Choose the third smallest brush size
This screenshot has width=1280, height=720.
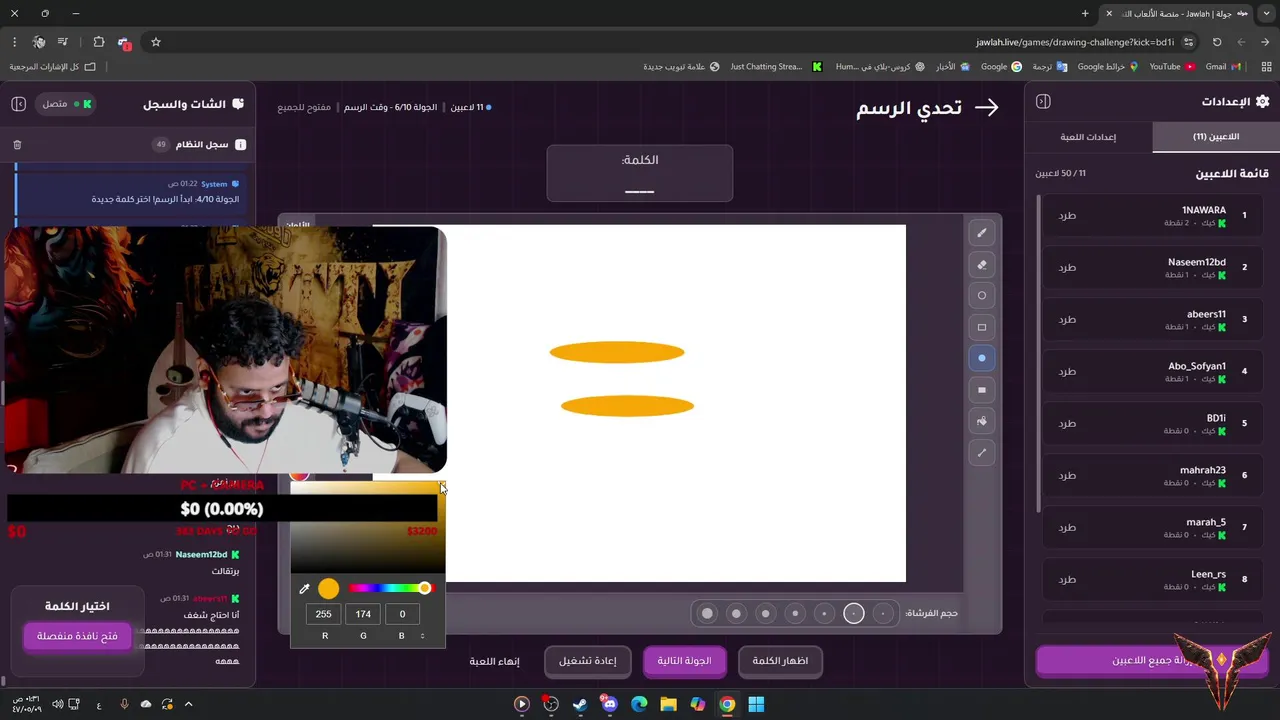[825, 613]
